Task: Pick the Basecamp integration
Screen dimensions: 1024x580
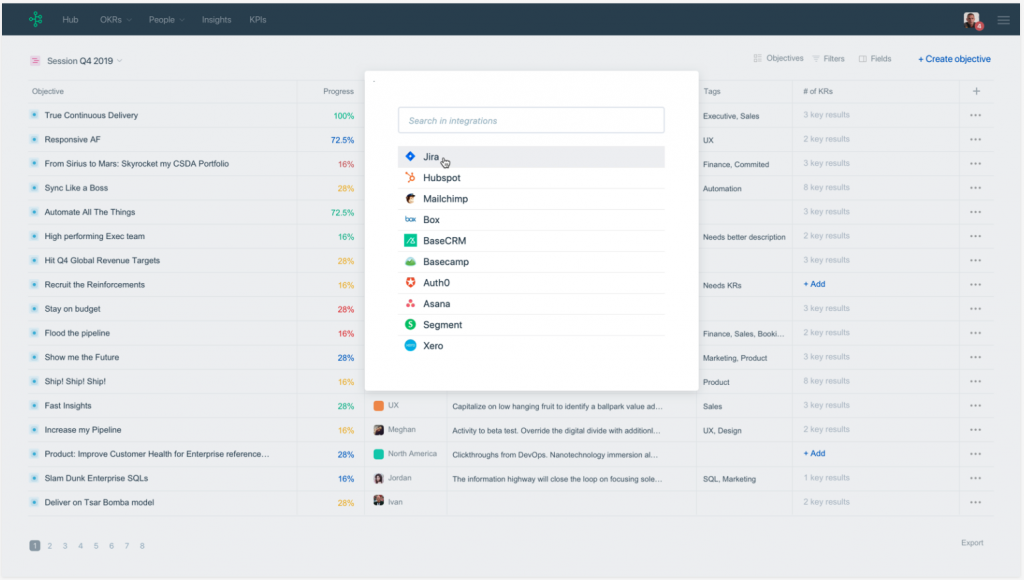Action: [x=531, y=261]
